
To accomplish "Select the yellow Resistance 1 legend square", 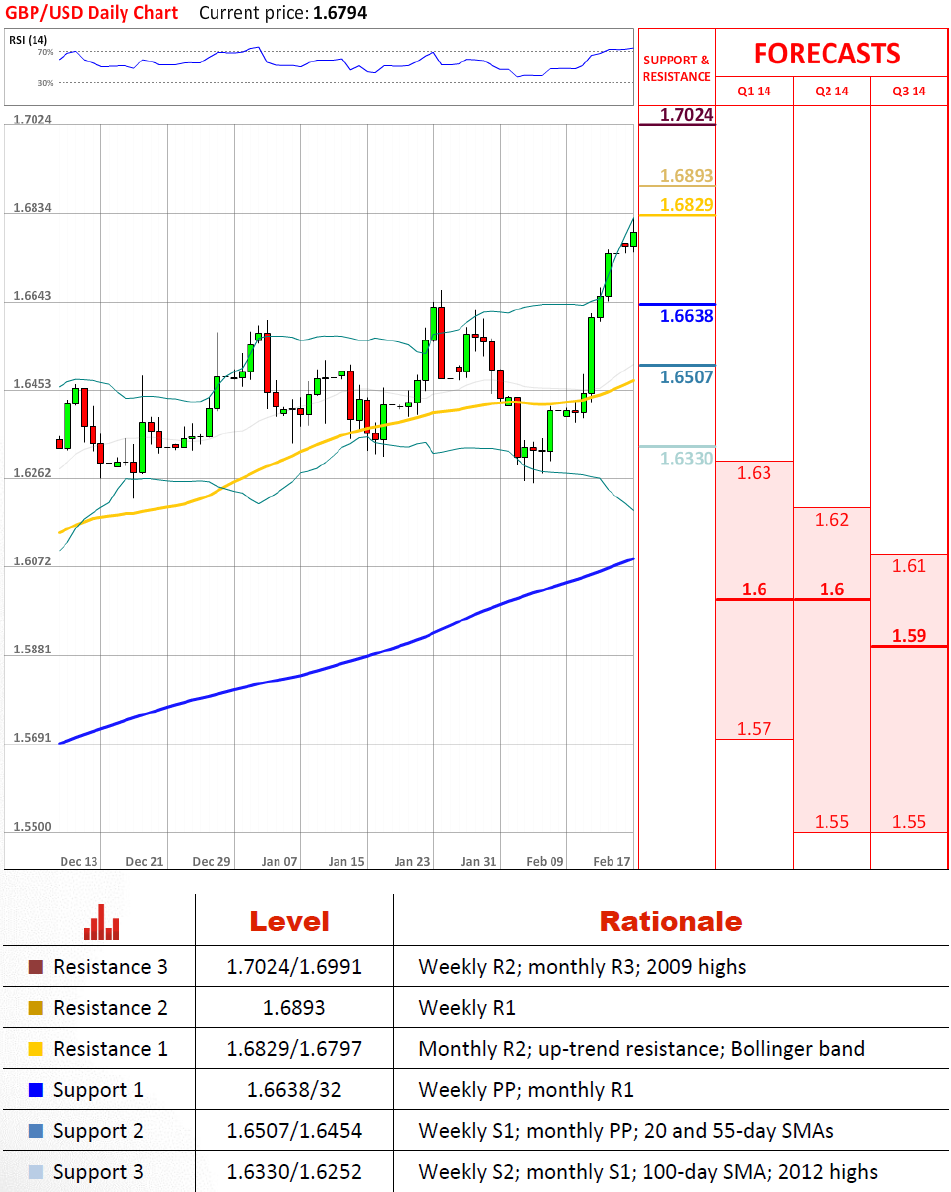I will (x=36, y=1049).
